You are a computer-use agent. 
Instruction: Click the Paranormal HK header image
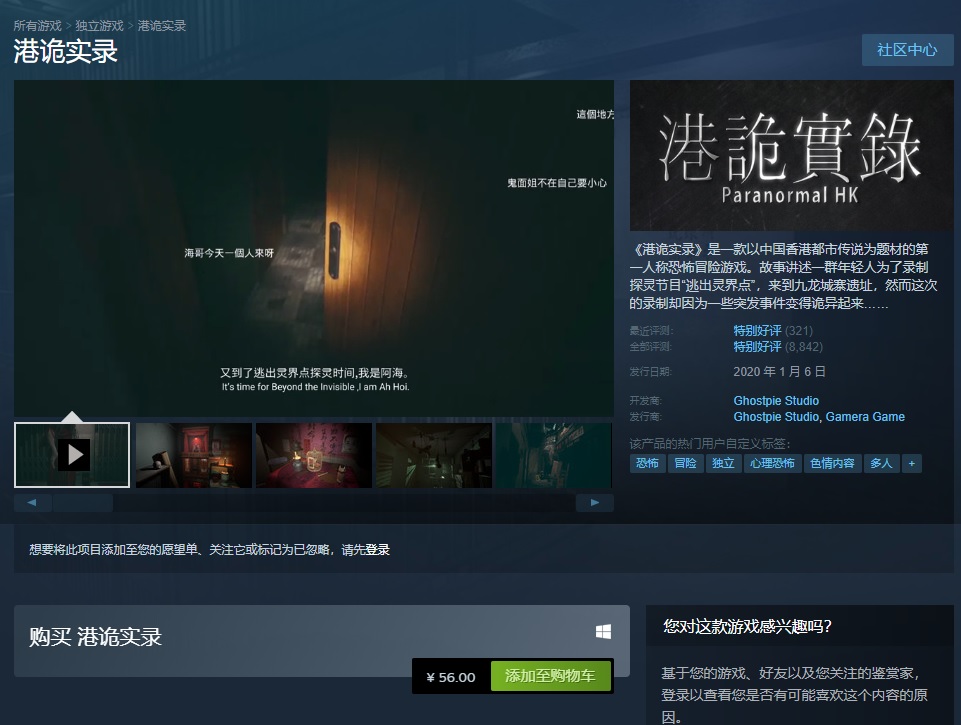(792, 156)
